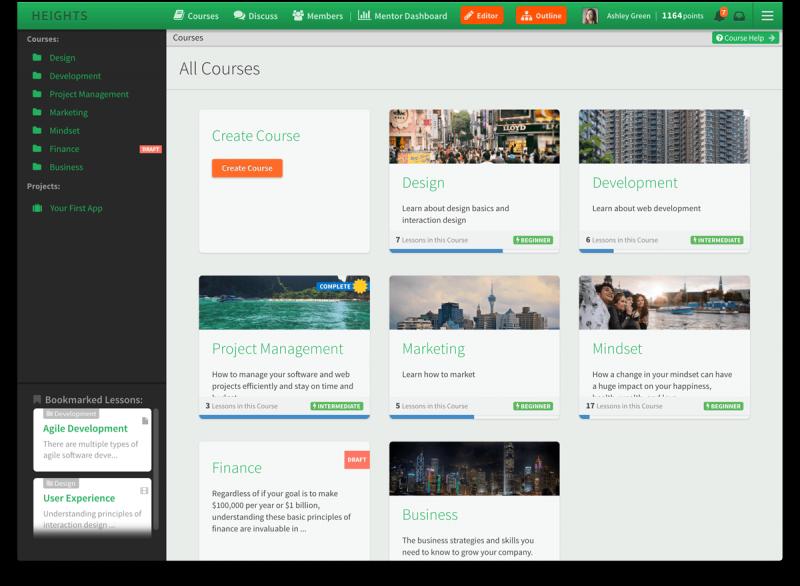Click the orange Outline button
This screenshot has width=800, height=586.
(541, 16)
